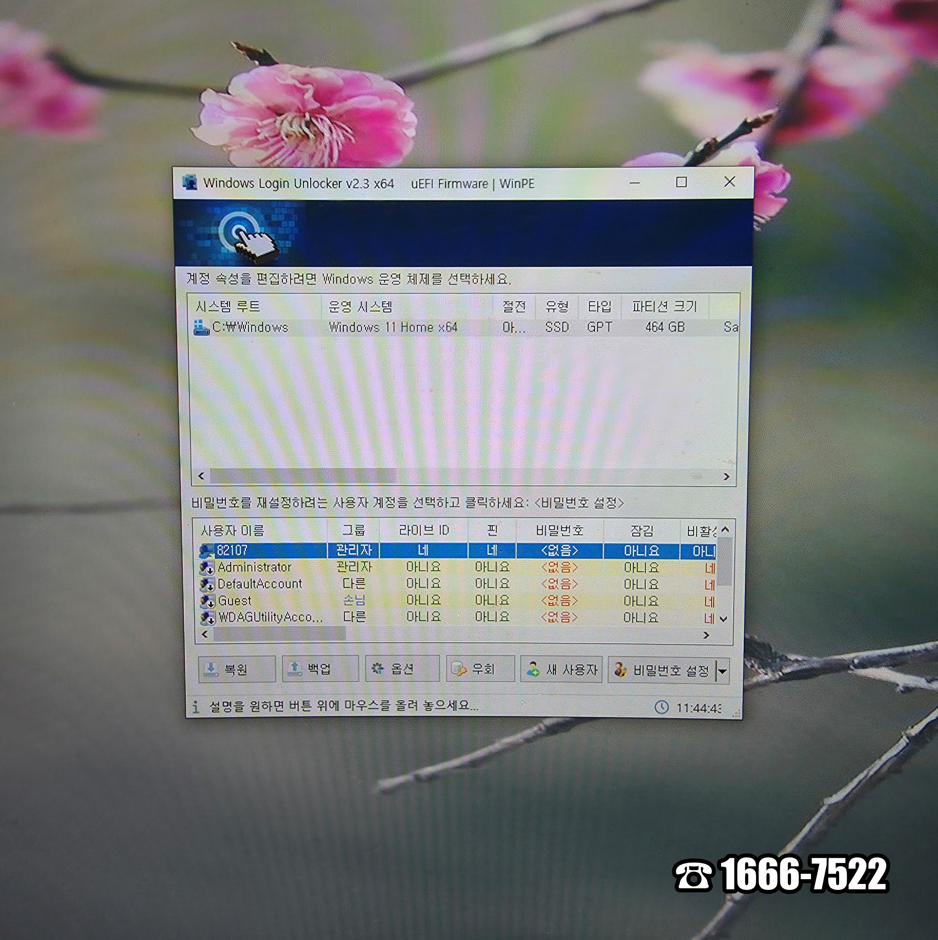Click the 핀 column header
Screen dimensions: 938x940
[x=492, y=531]
